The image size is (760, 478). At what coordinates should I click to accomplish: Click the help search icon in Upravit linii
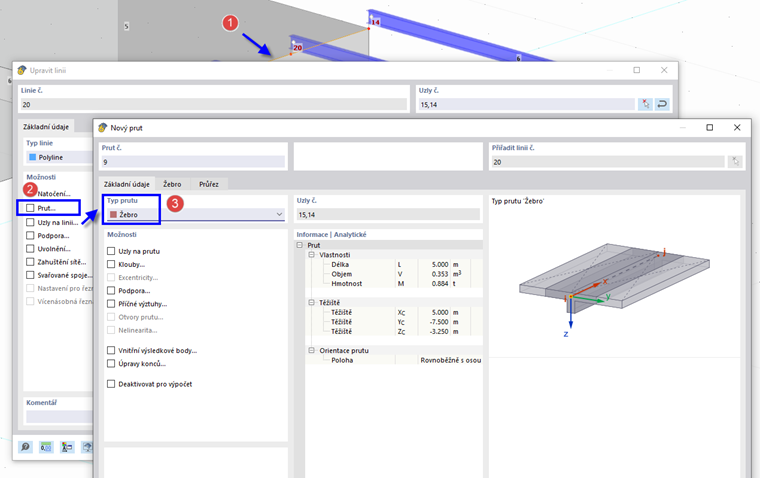coord(25,446)
